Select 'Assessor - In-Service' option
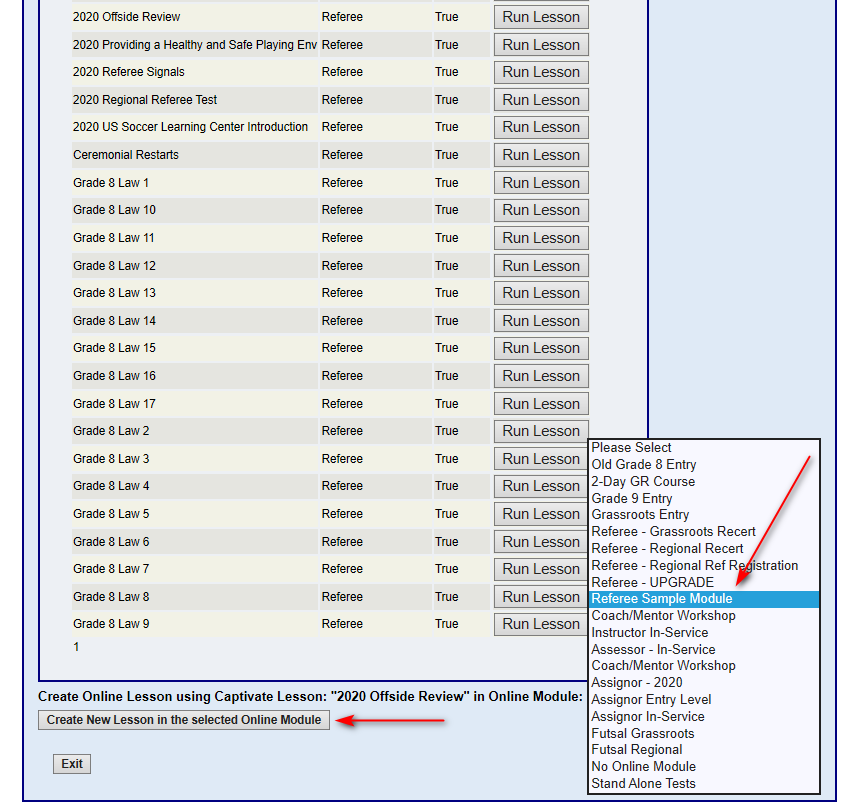Image resolution: width=853 pixels, height=802 pixels. click(704, 650)
